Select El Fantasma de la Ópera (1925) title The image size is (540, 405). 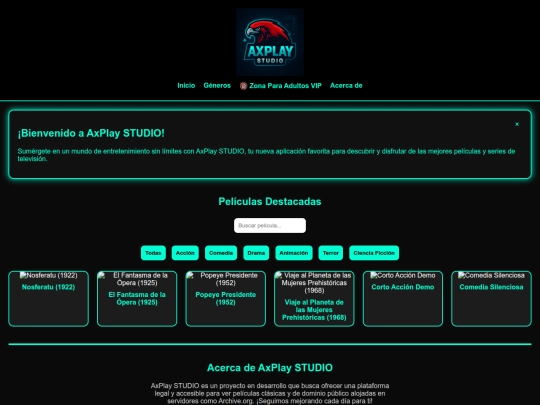click(137, 299)
